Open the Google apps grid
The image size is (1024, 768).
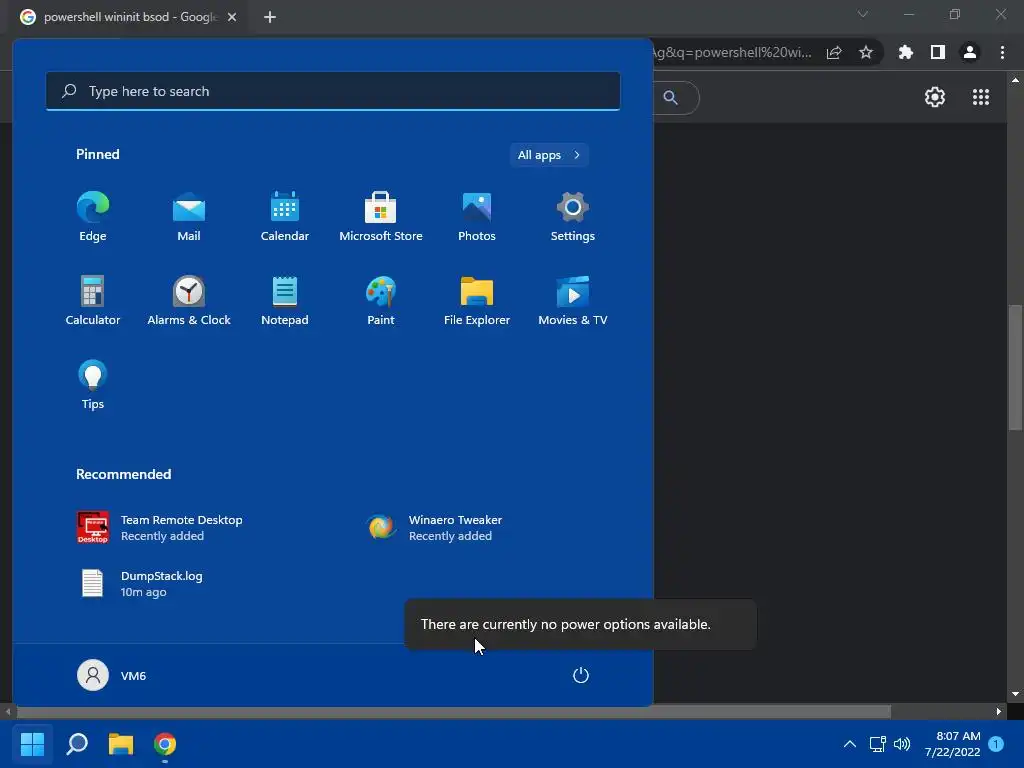tap(981, 97)
